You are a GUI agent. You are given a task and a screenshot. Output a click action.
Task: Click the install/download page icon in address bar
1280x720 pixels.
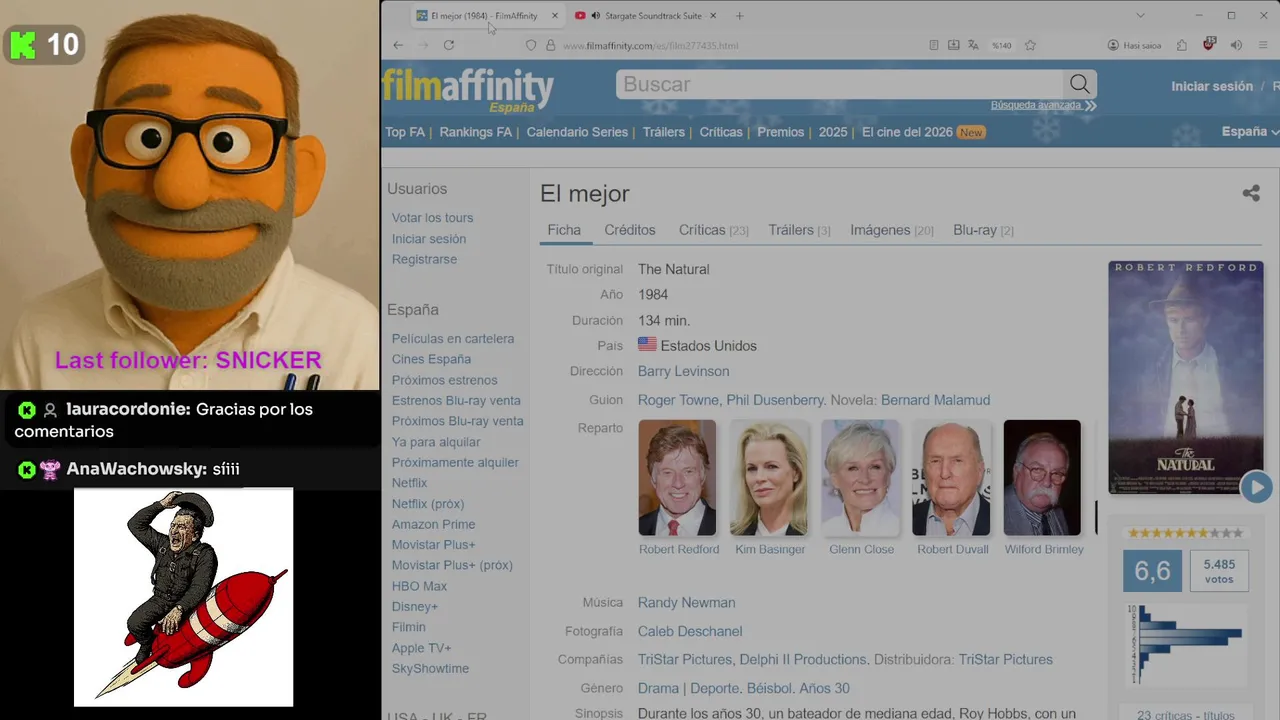(x=954, y=45)
